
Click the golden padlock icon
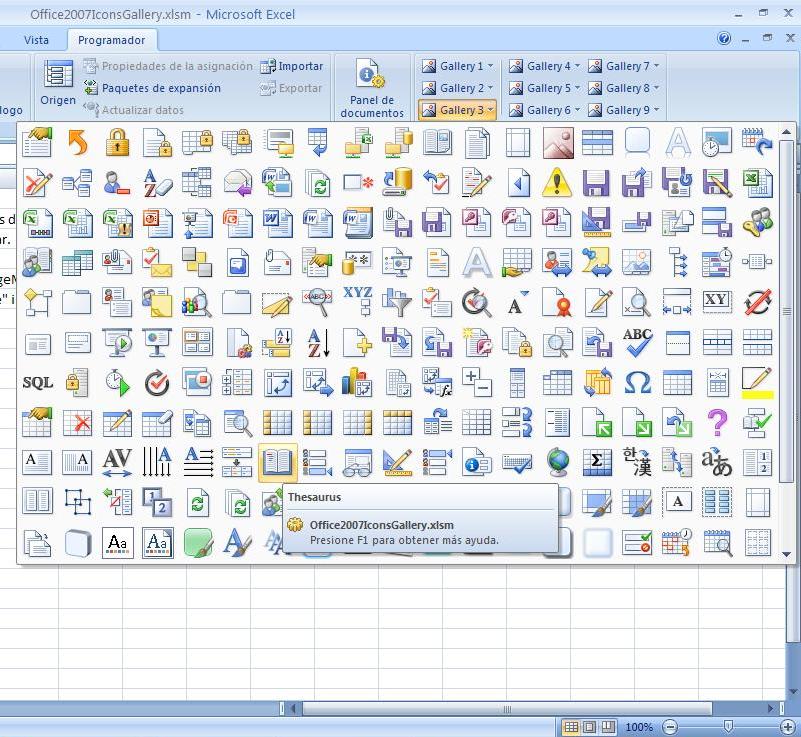pyautogui.click(x=117, y=143)
